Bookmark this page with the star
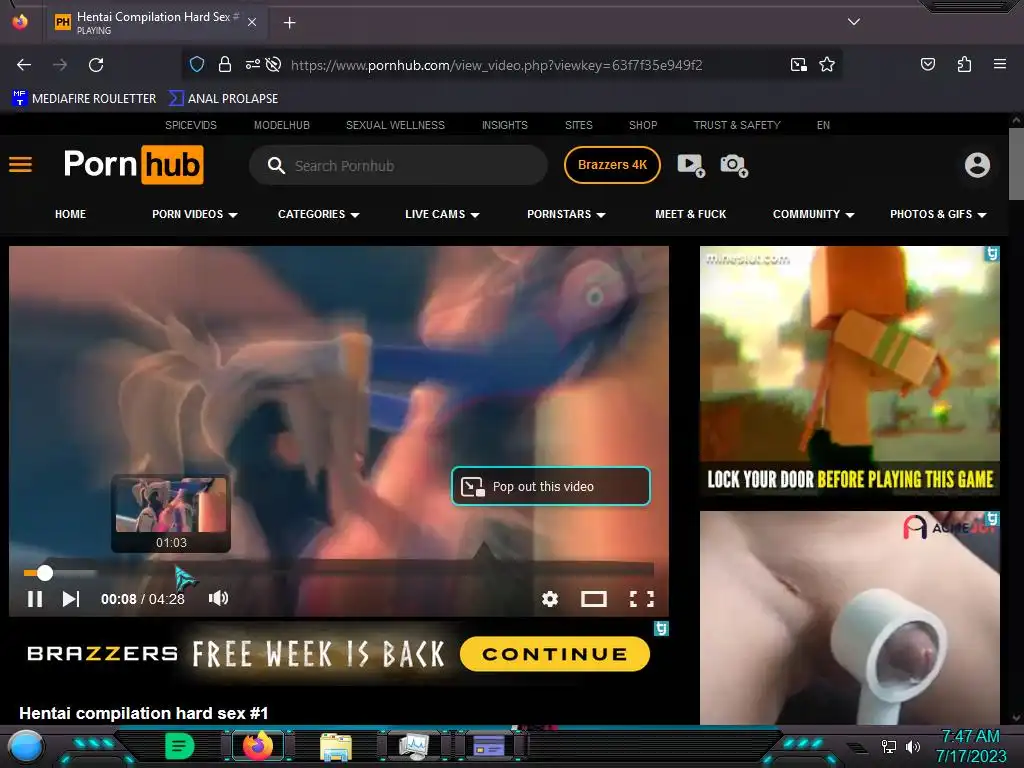The width and height of the screenshot is (1024, 768). (x=827, y=64)
